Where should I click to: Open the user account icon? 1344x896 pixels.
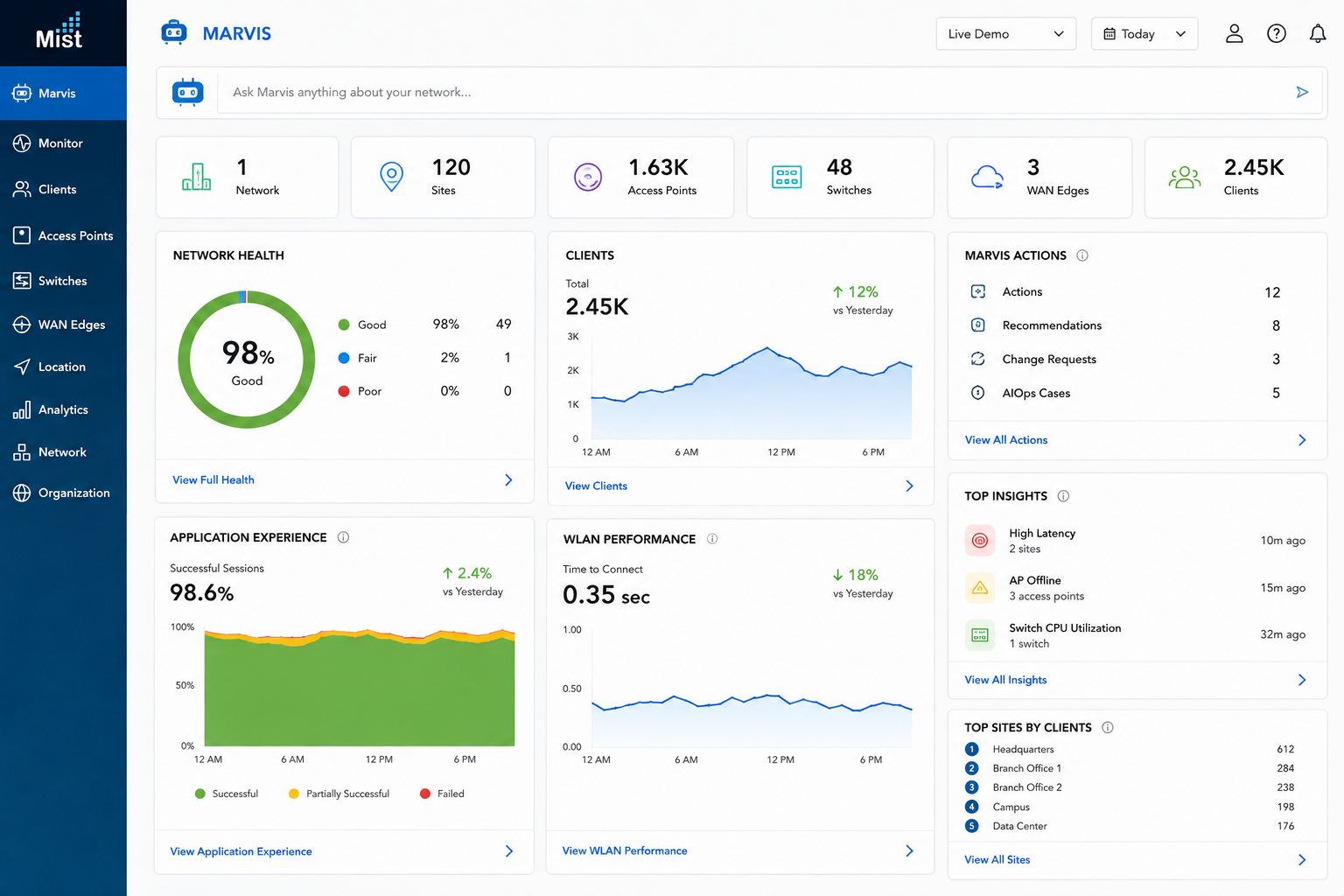[x=1234, y=33]
